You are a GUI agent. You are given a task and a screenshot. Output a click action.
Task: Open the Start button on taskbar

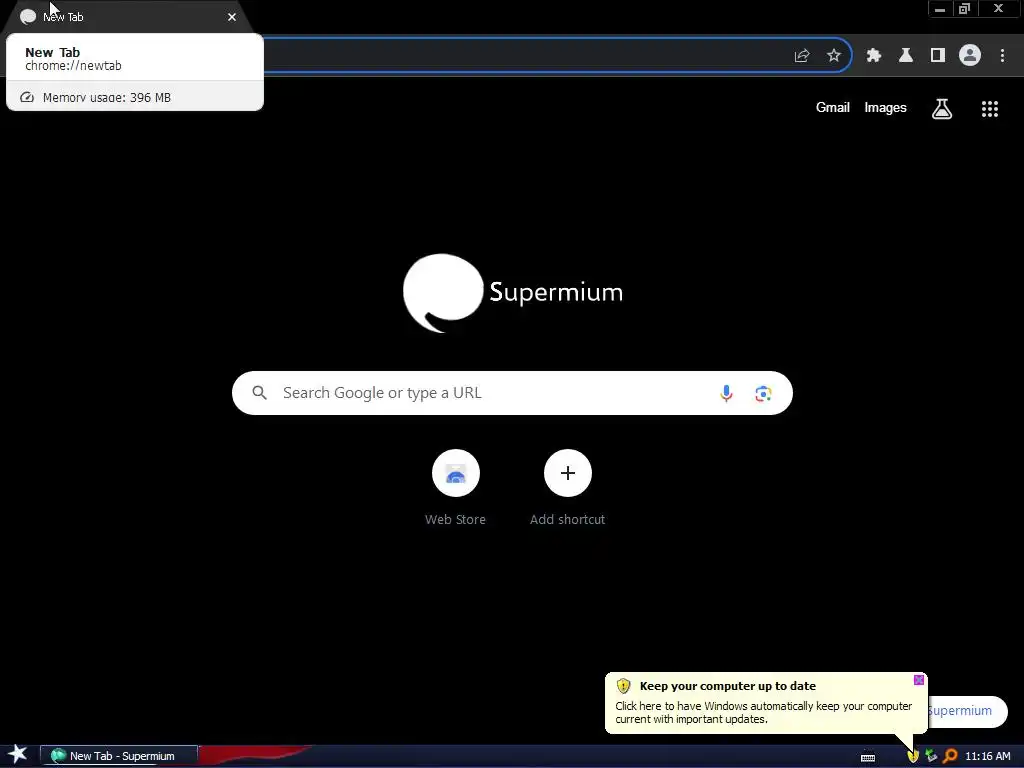18,754
